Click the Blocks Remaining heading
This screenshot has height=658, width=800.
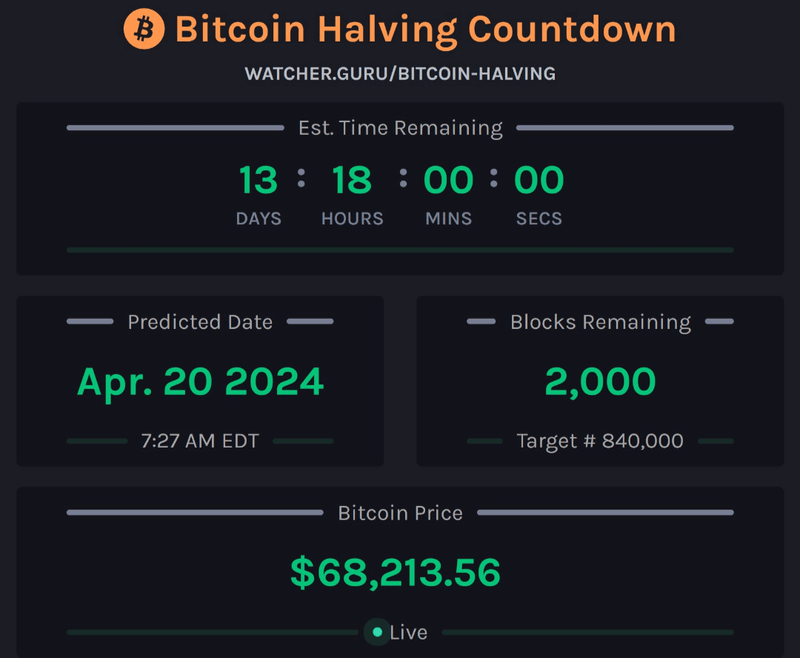click(x=600, y=322)
